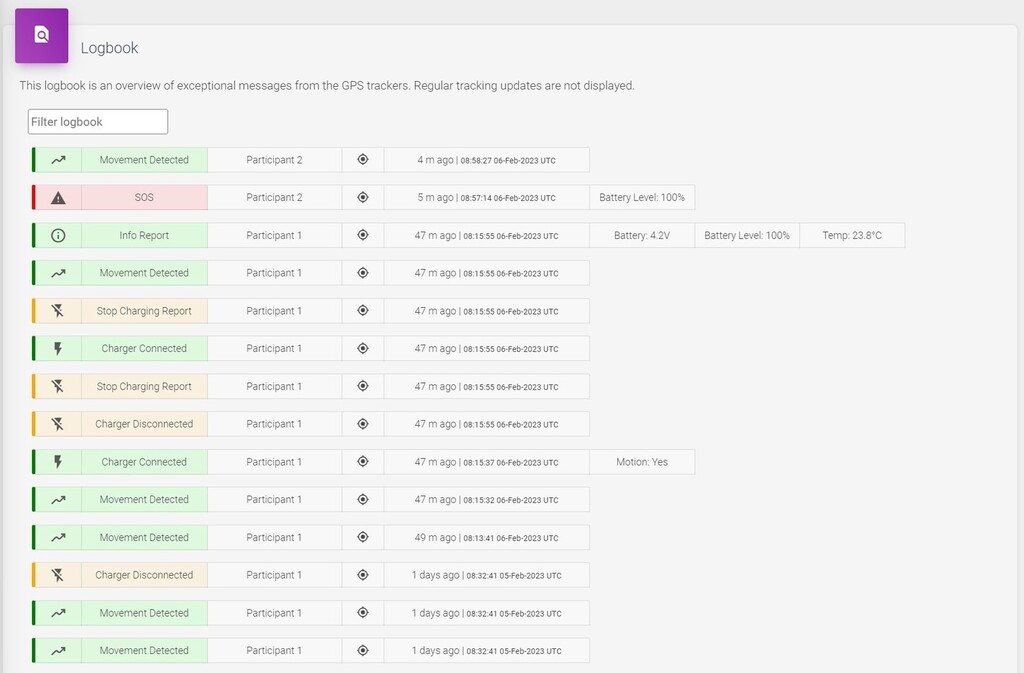The width and height of the screenshot is (1024, 673).
Task: Click the SOS warning triangle icon
Action: 57,197
